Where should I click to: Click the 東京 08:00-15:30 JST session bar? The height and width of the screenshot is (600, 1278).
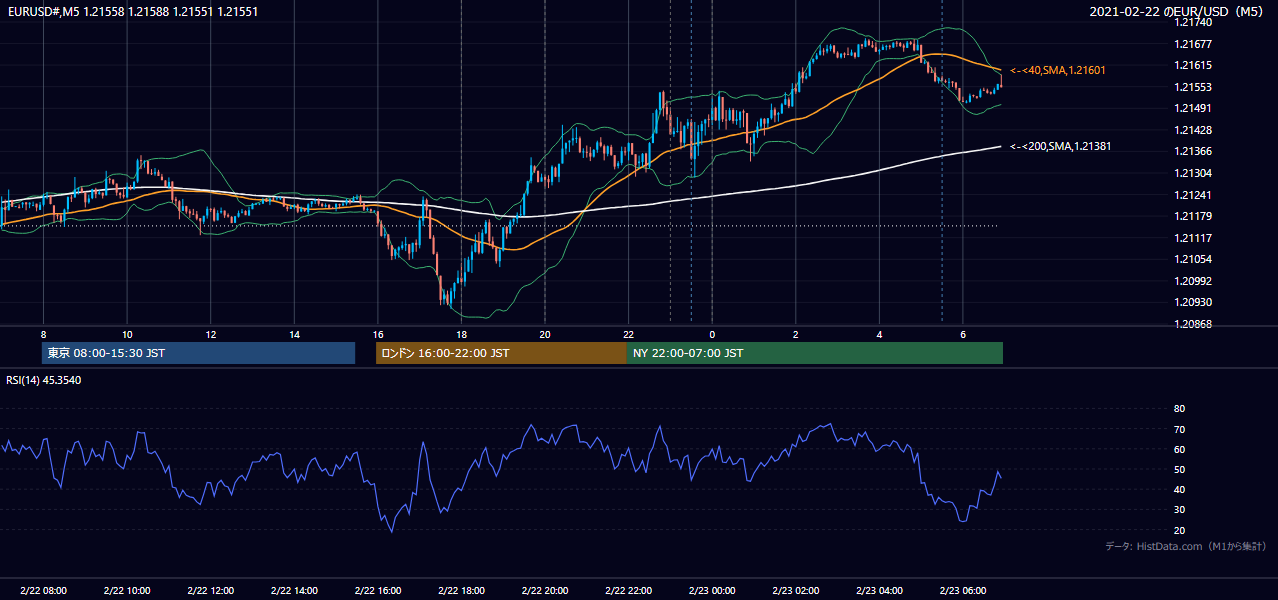[198, 353]
